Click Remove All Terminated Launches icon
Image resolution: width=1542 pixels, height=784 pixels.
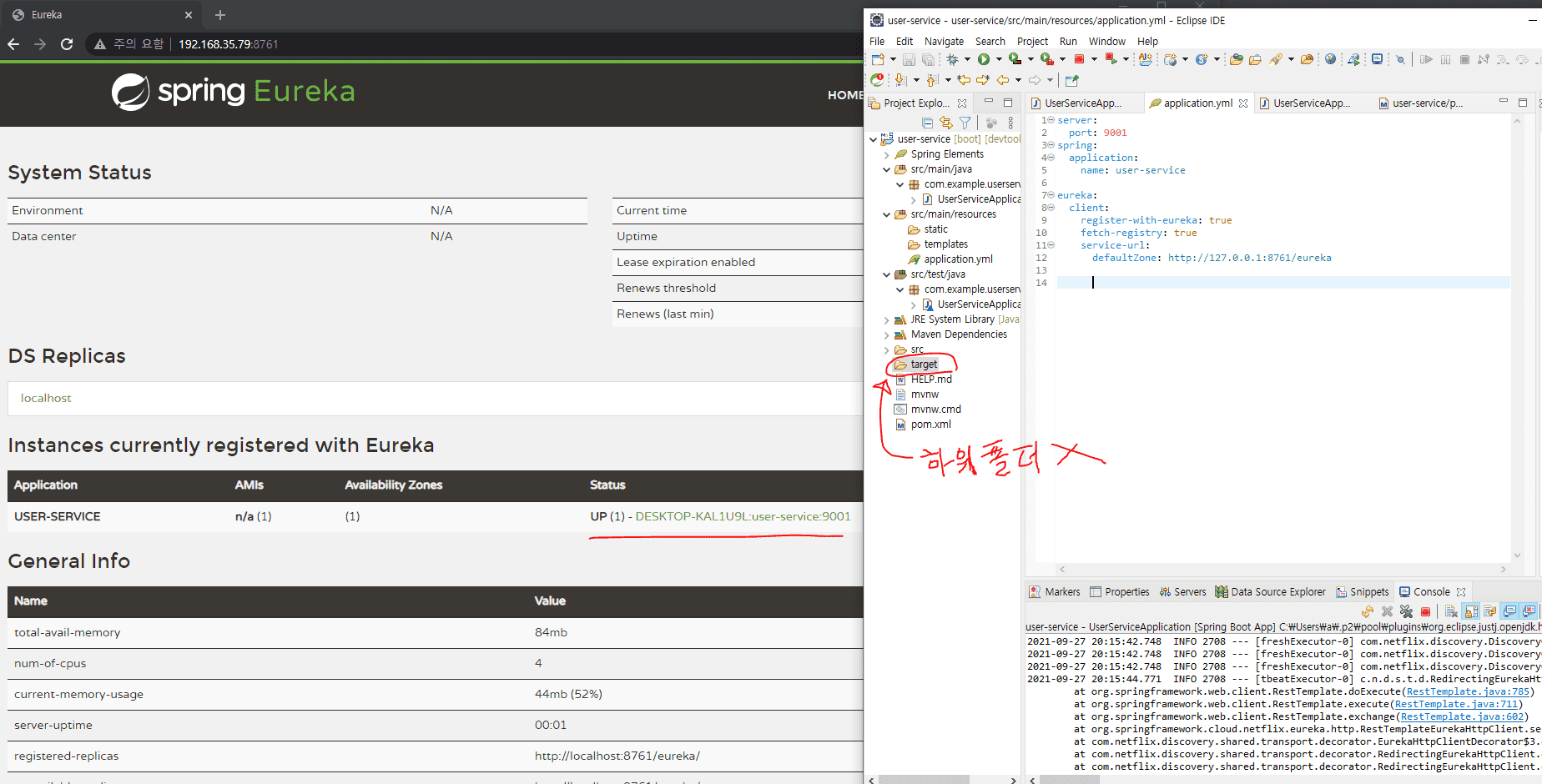(x=1406, y=612)
